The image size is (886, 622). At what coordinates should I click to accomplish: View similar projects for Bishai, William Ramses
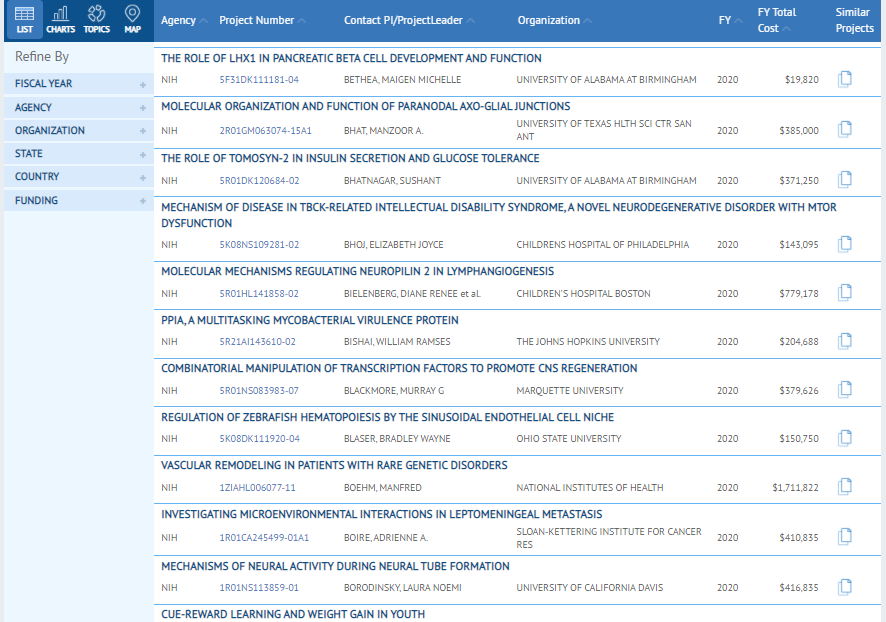point(845,341)
